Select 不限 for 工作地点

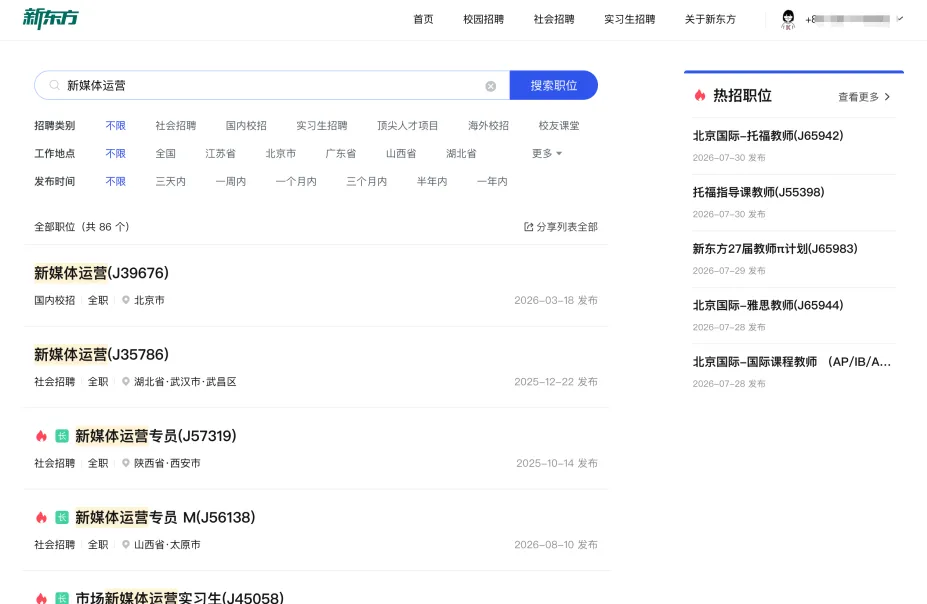coord(116,154)
